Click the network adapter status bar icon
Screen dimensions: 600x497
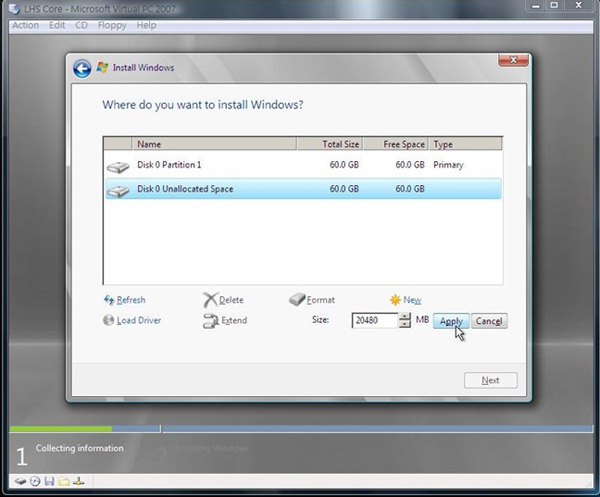(x=76, y=482)
